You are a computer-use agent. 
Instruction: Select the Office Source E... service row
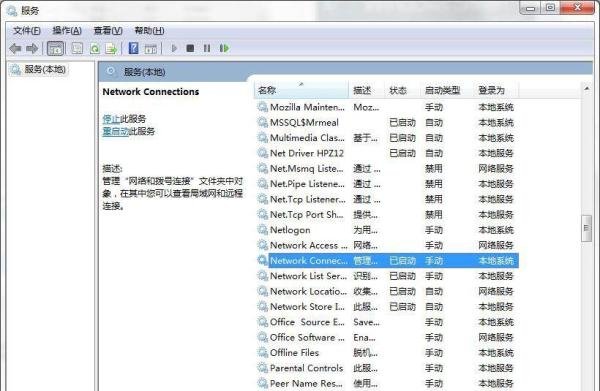coord(386,322)
